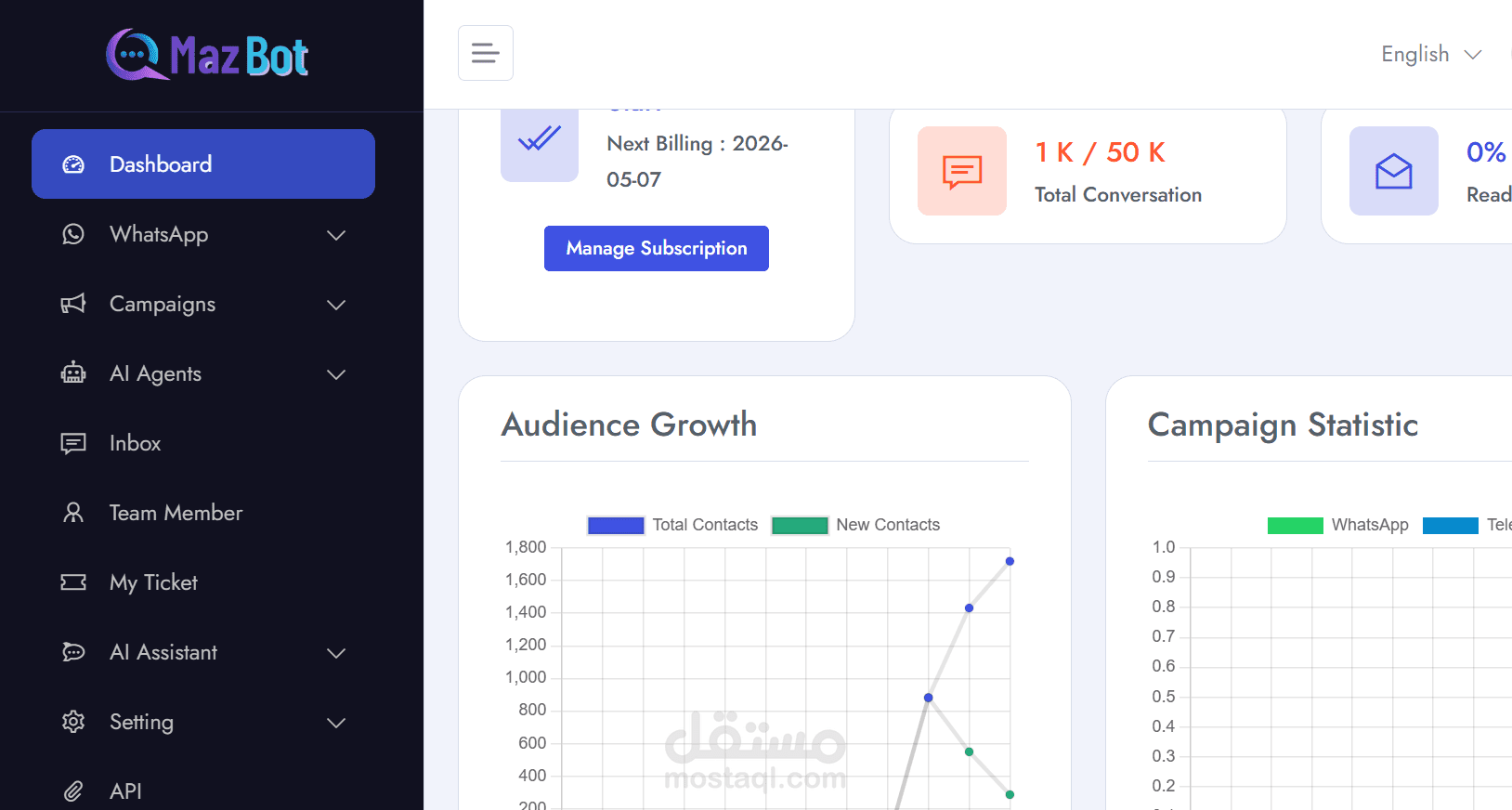Toggle sidebar with the hamburger menu icon

[x=486, y=53]
